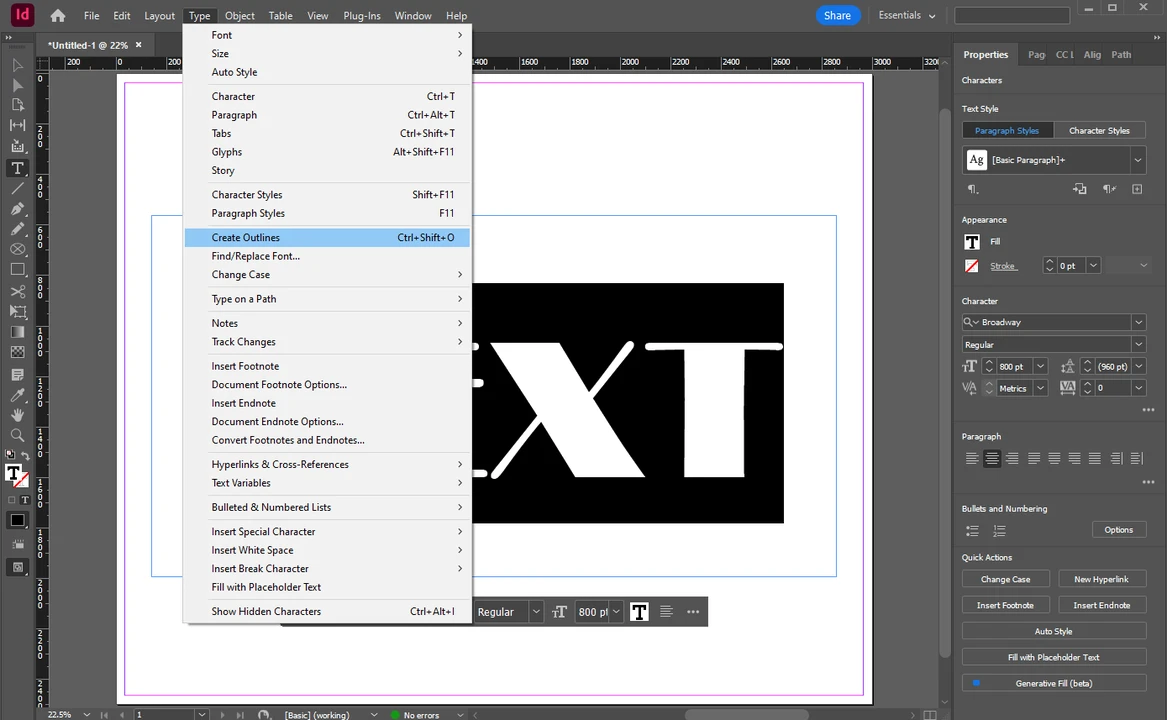Toggle Formatting Affects Container in toolbar
This screenshot has height=720, width=1167.
pyautogui.click(x=11, y=500)
